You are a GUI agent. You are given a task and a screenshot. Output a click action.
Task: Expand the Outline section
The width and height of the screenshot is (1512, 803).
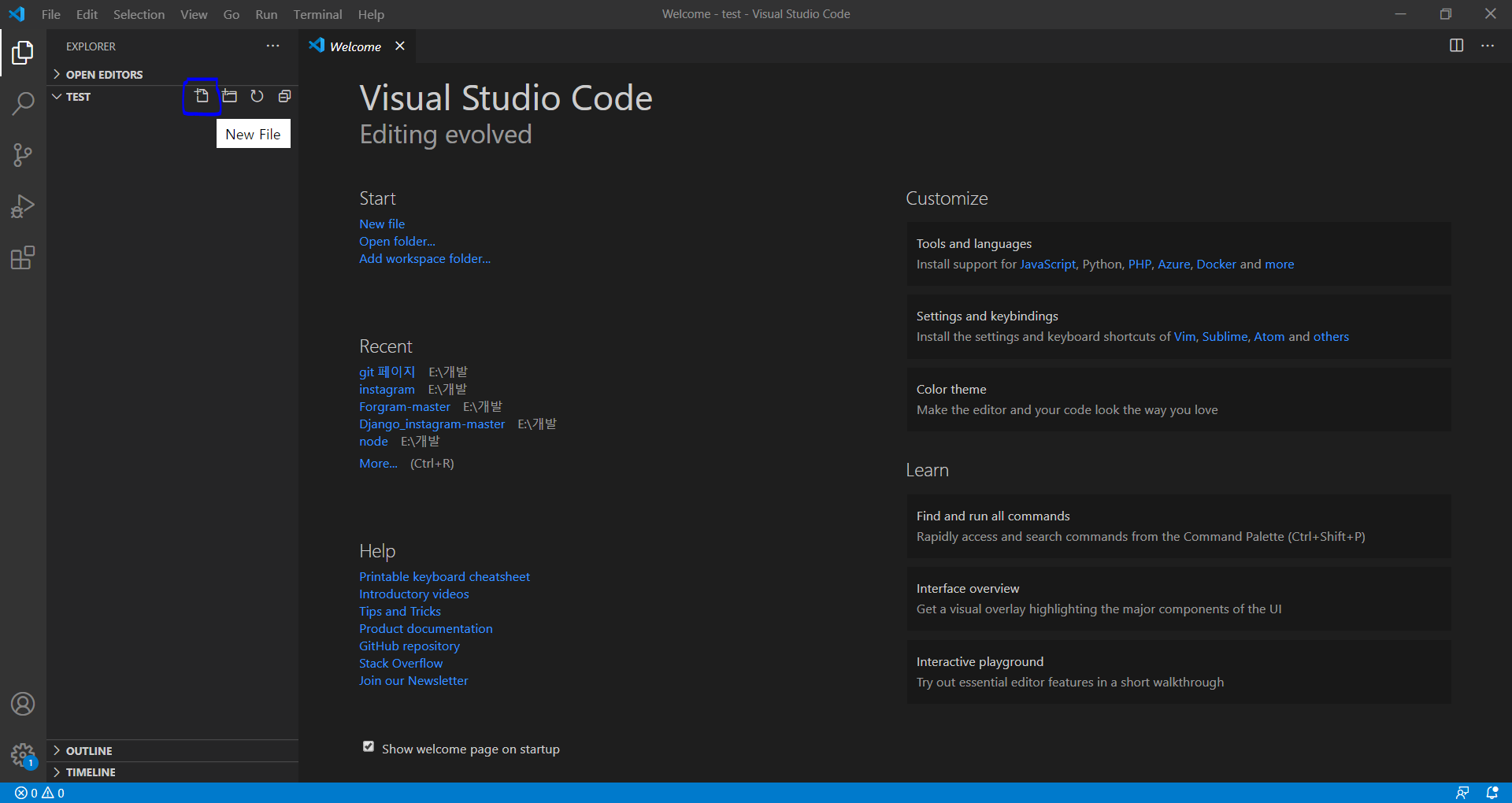[172, 751]
